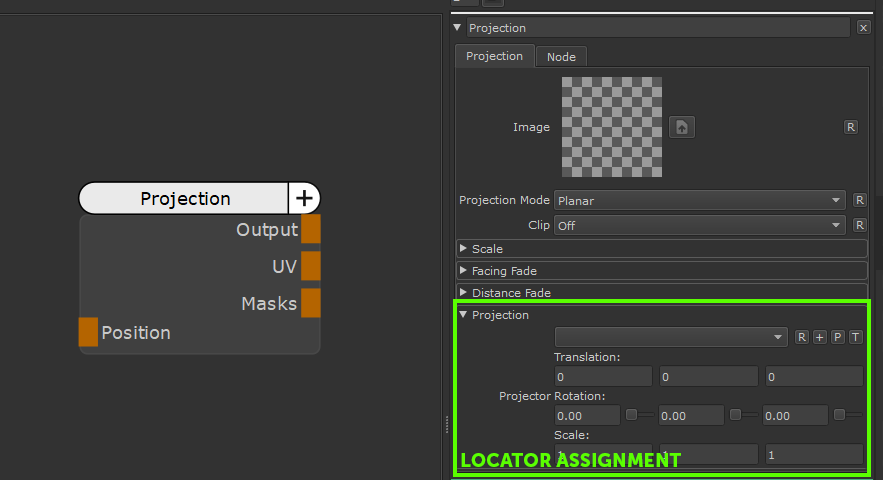Screen dimensions: 883x480
Task: Reset the Clip setting with R
Action: 859,225
